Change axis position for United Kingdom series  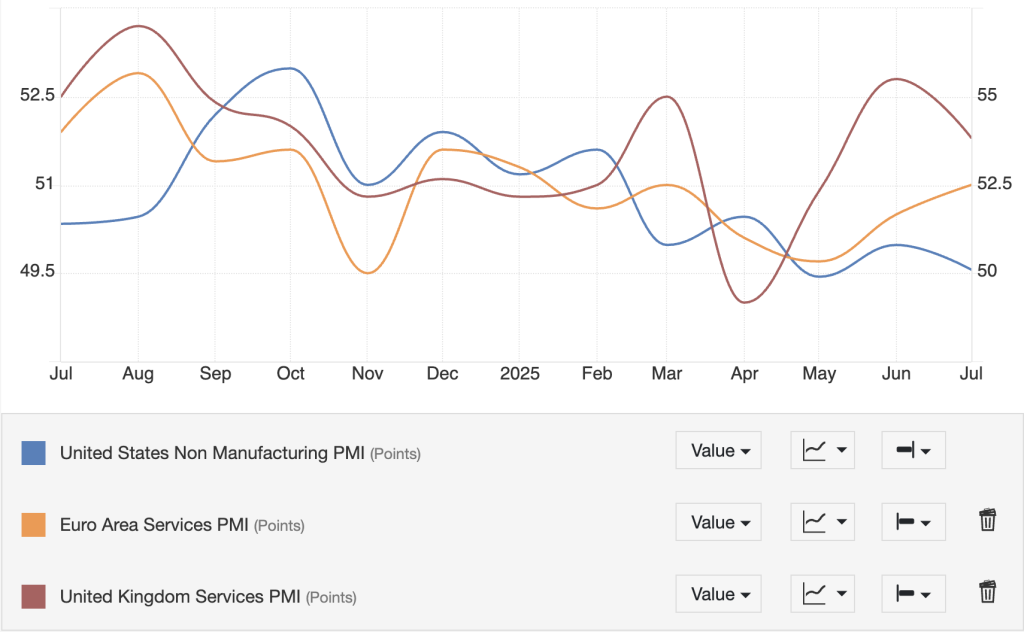[913, 594]
